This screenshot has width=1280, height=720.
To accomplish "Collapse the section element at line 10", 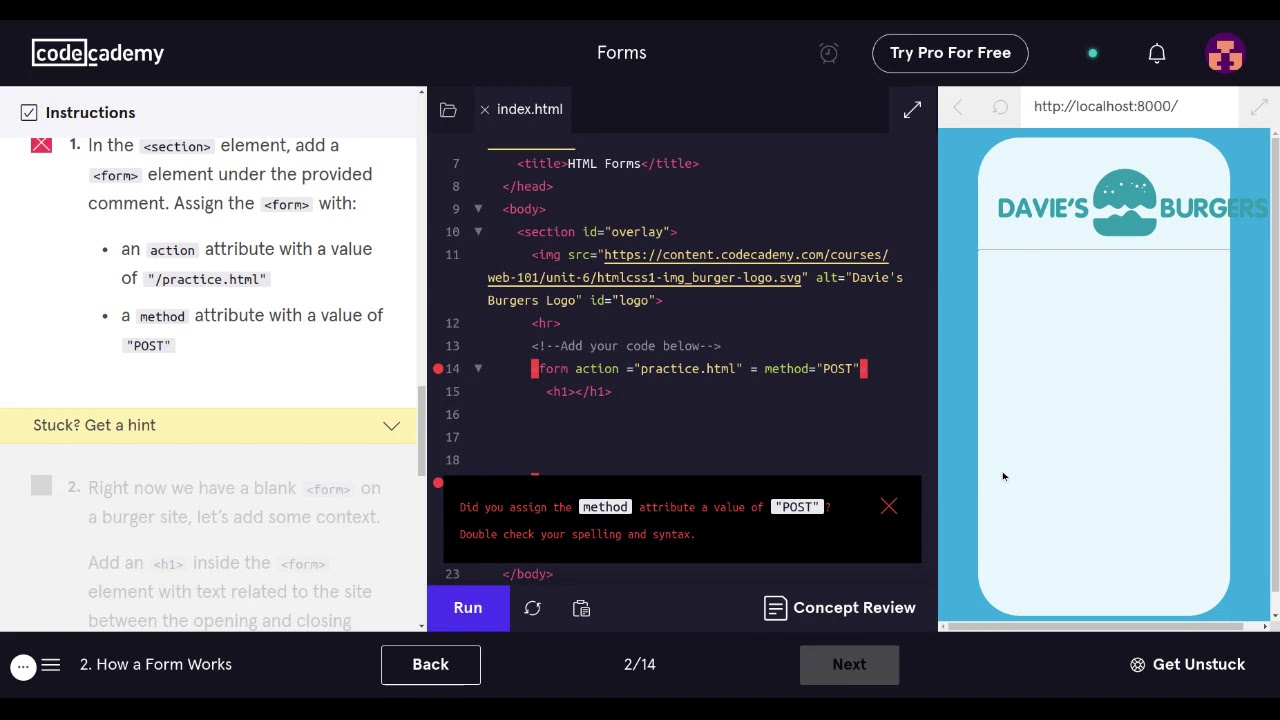I will 478,232.
